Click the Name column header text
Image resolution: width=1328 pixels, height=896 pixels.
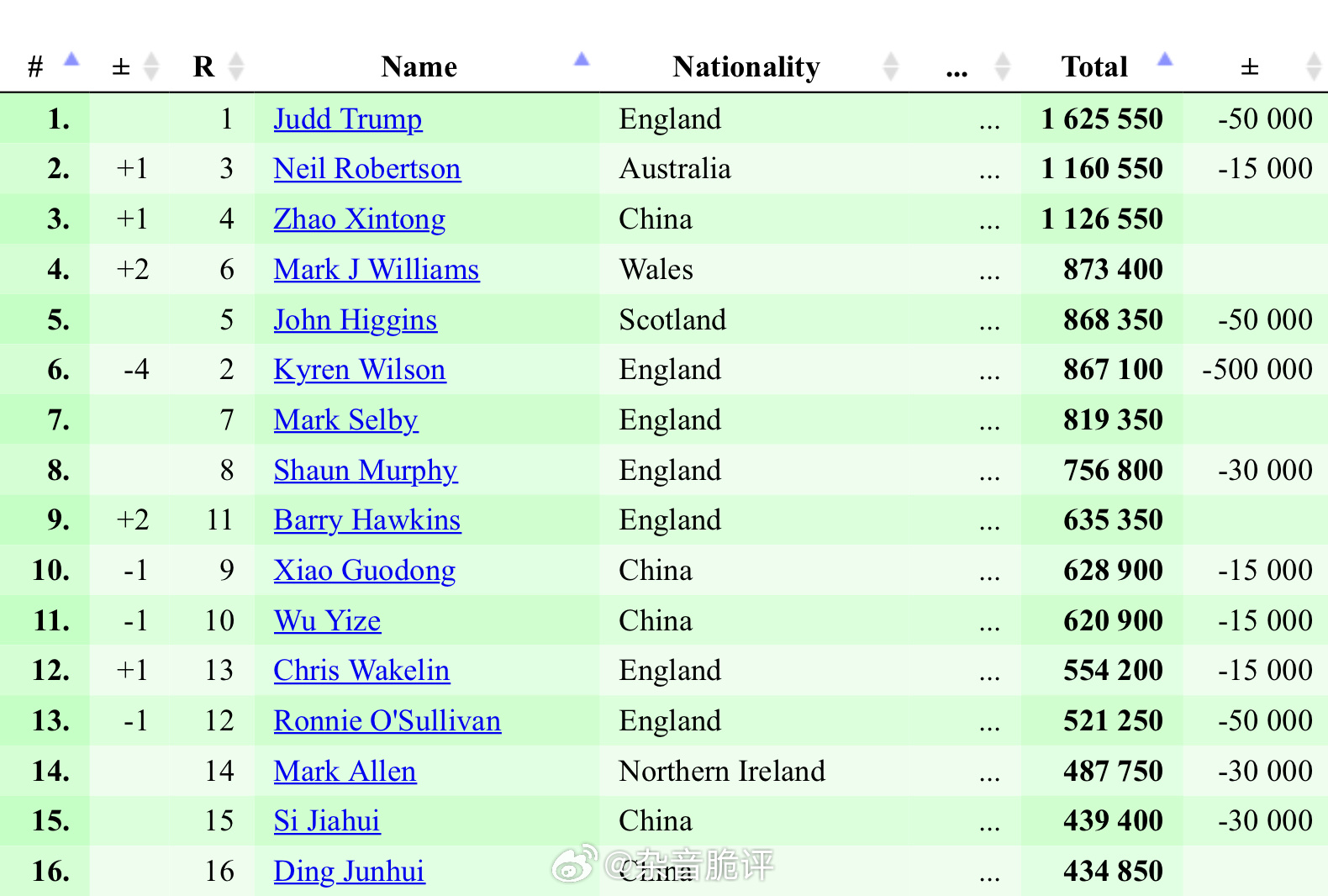click(419, 66)
